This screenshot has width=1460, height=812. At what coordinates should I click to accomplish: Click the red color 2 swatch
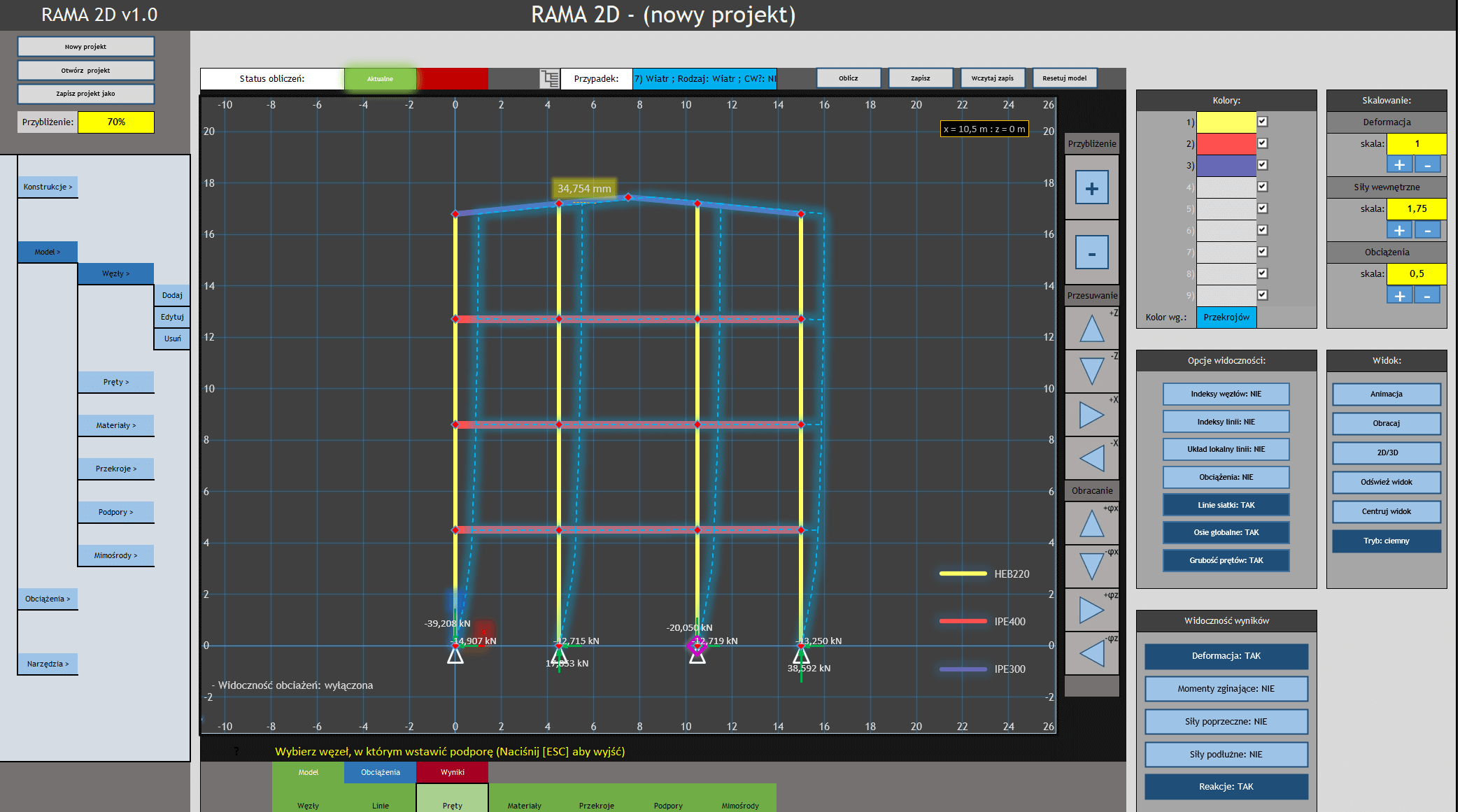(x=1226, y=143)
